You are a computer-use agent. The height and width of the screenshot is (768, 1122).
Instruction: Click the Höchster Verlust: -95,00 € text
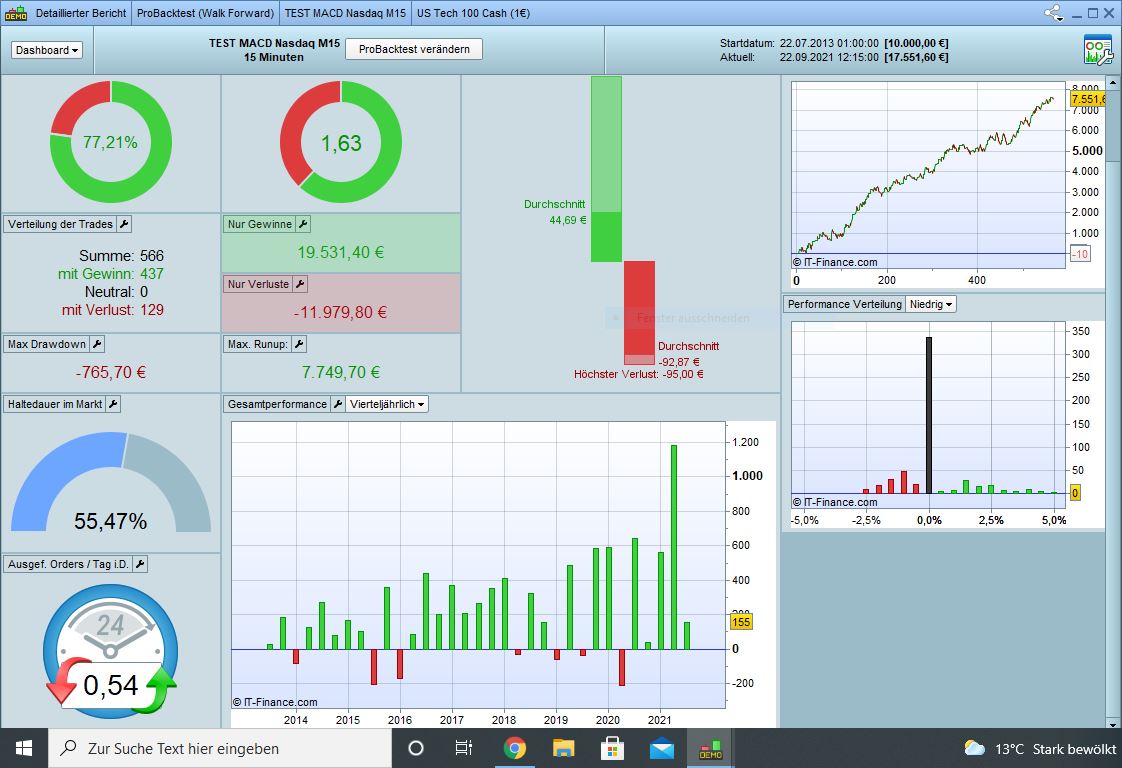pyautogui.click(x=638, y=374)
